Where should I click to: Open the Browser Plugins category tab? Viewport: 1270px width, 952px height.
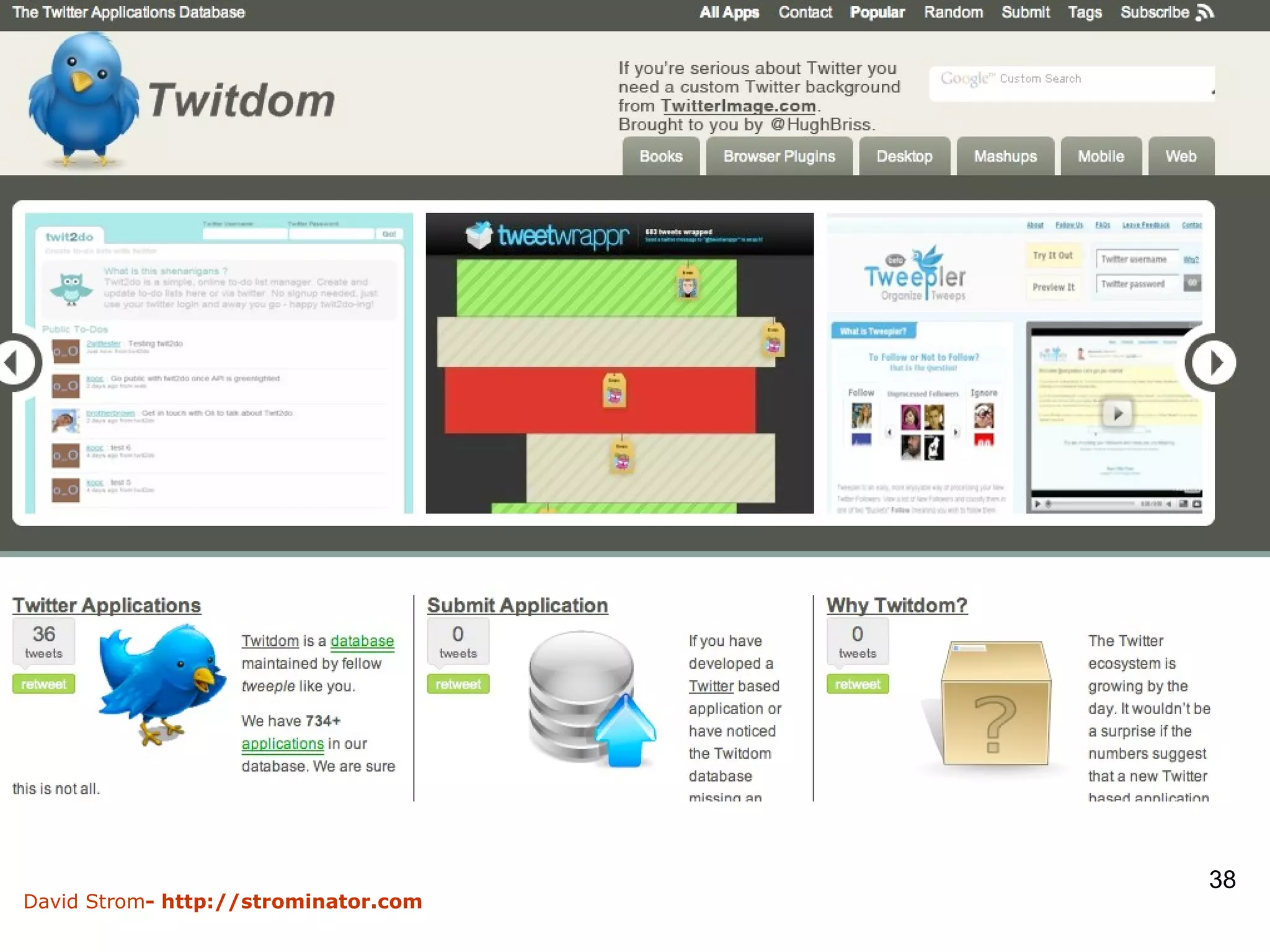779,157
